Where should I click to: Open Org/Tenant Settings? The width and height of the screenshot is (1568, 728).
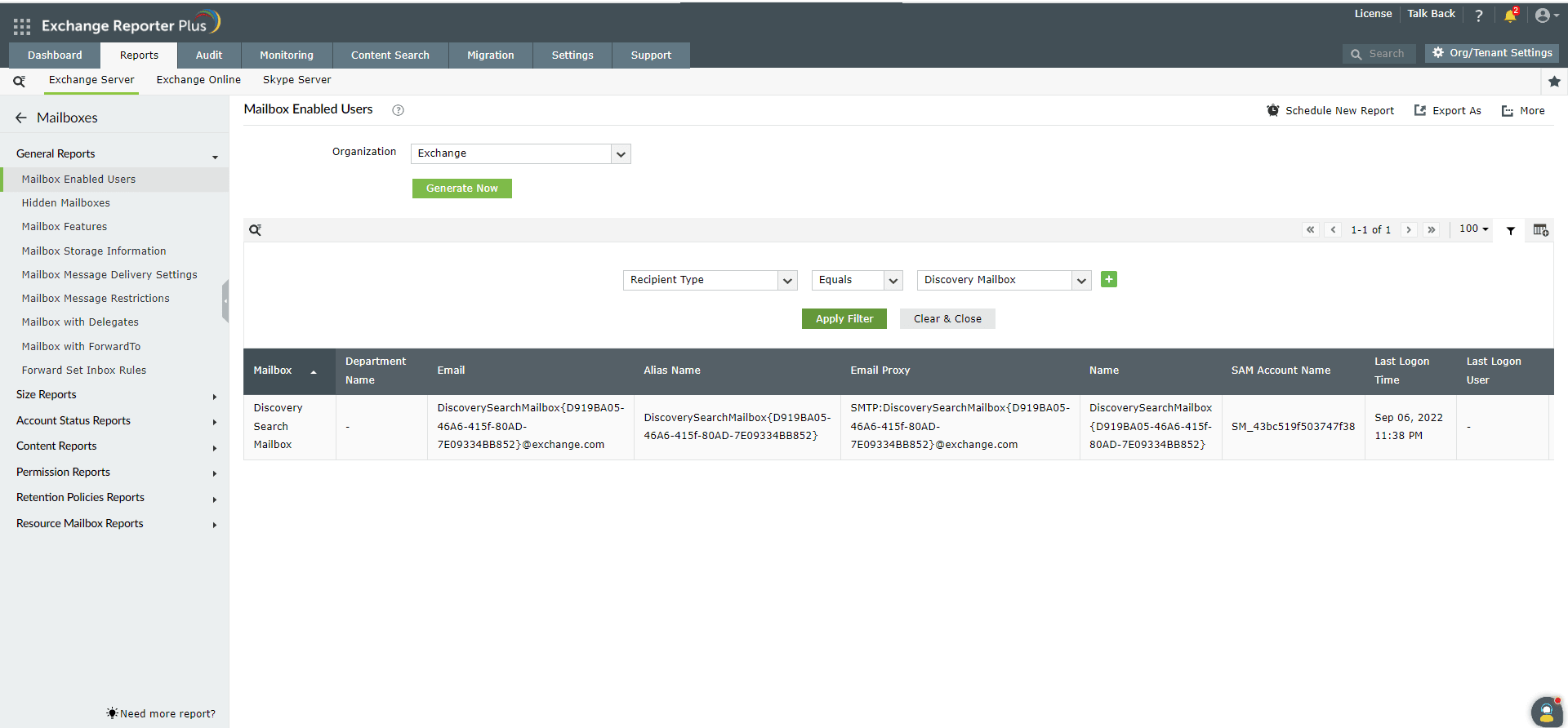pos(1492,53)
